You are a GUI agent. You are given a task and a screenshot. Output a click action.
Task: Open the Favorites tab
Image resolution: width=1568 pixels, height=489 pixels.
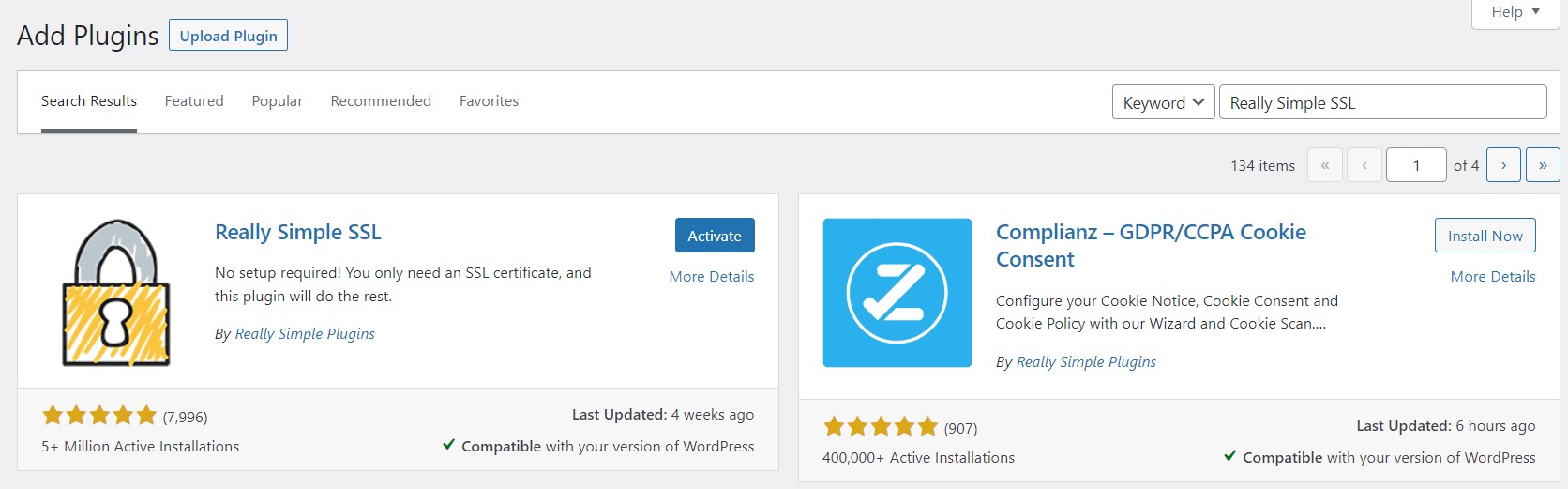[489, 101]
